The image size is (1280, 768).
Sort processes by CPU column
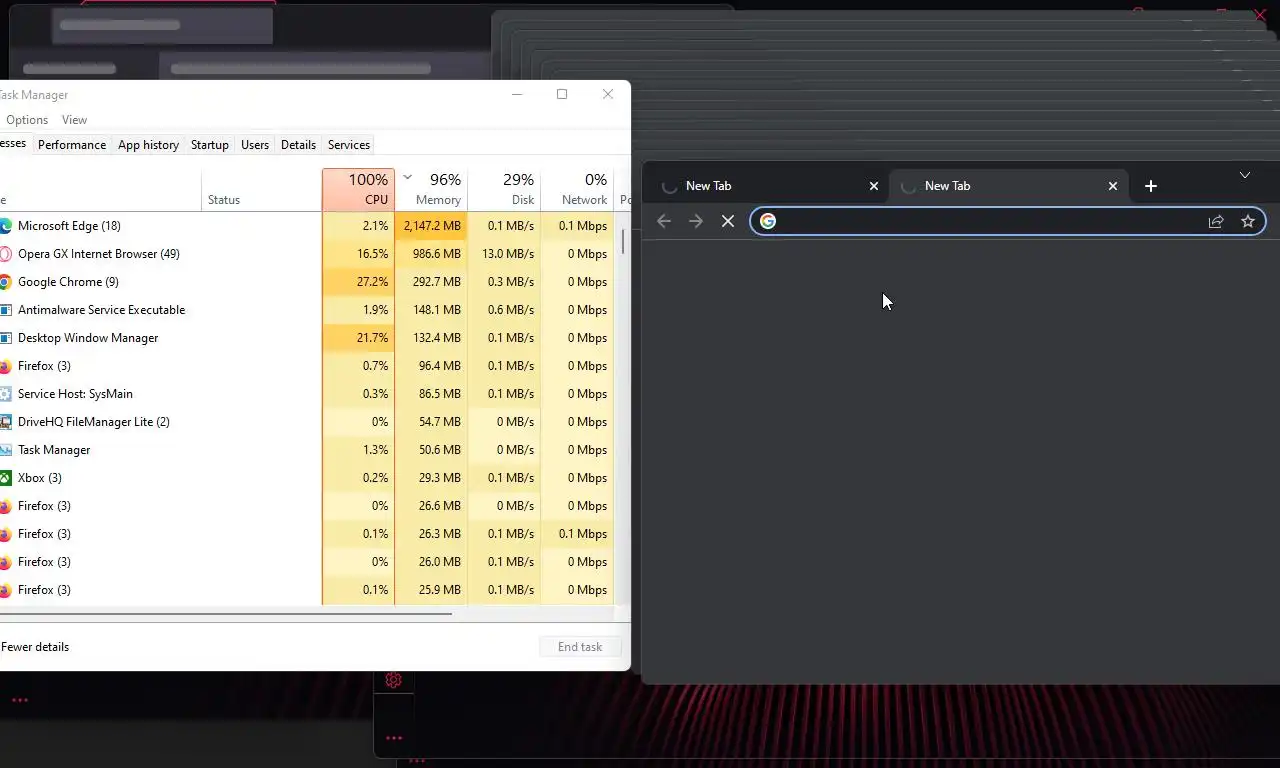pos(359,189)
